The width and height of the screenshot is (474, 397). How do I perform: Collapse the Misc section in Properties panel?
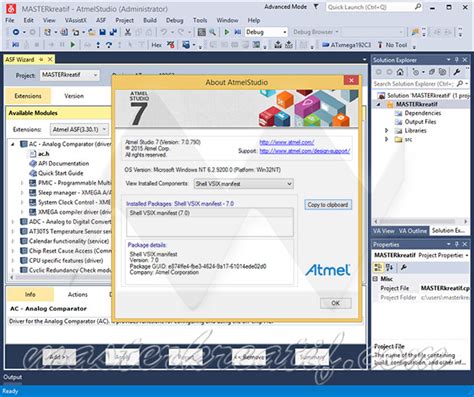click(x=376, y=279)
